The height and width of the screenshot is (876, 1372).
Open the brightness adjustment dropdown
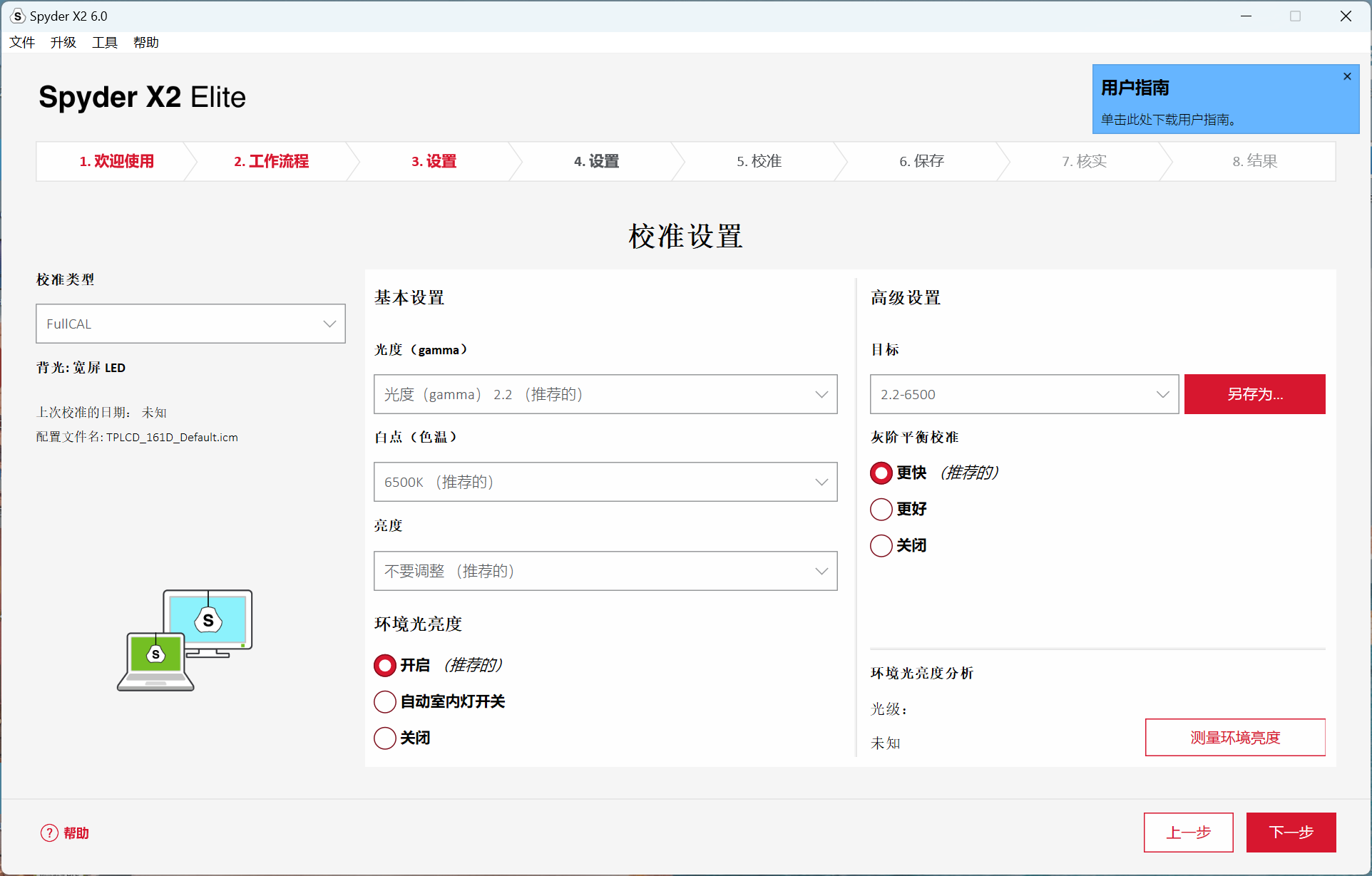point(605,571)
